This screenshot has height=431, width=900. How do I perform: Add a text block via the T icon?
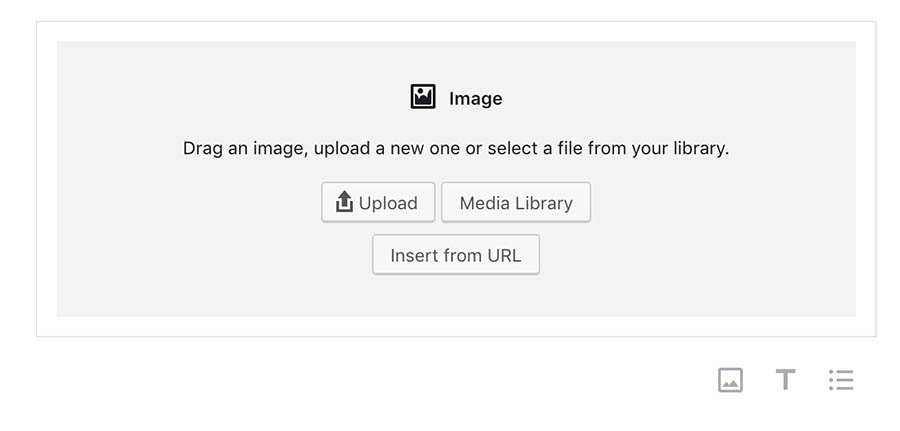click(785, 380)
